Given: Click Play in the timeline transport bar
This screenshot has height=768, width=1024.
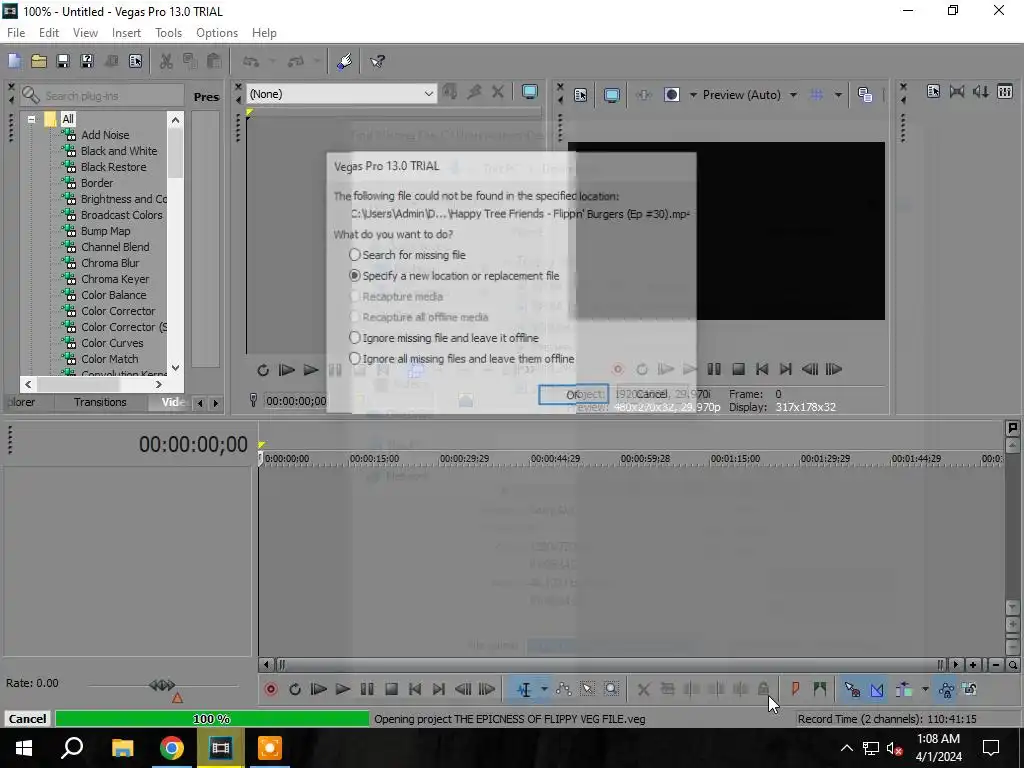Looking at the screenshot, I should pos(342,689).
